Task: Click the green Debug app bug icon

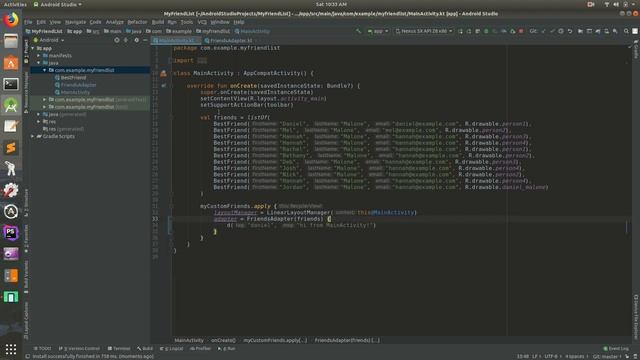Action: 486,31
